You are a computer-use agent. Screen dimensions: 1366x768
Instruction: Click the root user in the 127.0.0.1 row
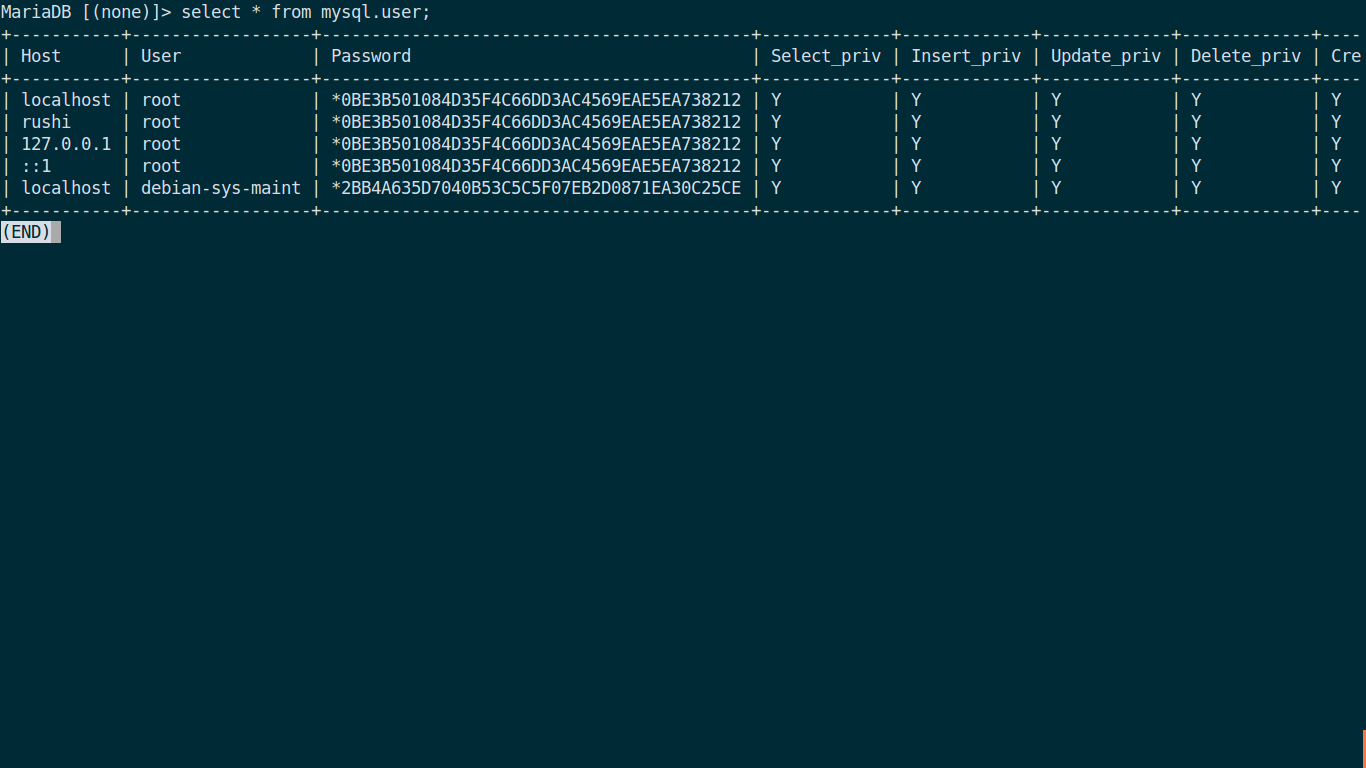point(161,144)
